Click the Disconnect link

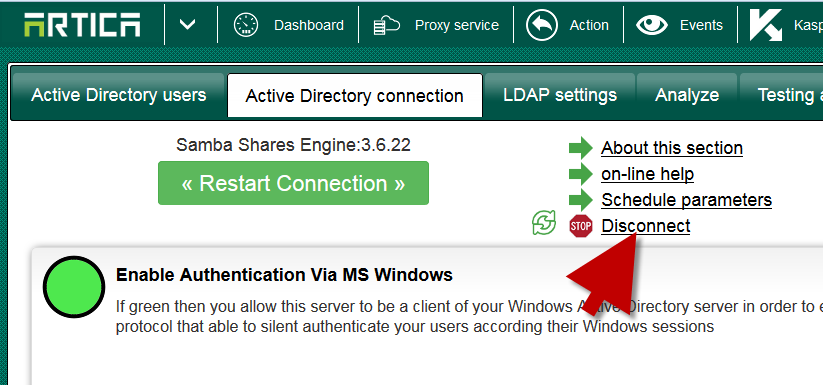click(x=646, y=226)
